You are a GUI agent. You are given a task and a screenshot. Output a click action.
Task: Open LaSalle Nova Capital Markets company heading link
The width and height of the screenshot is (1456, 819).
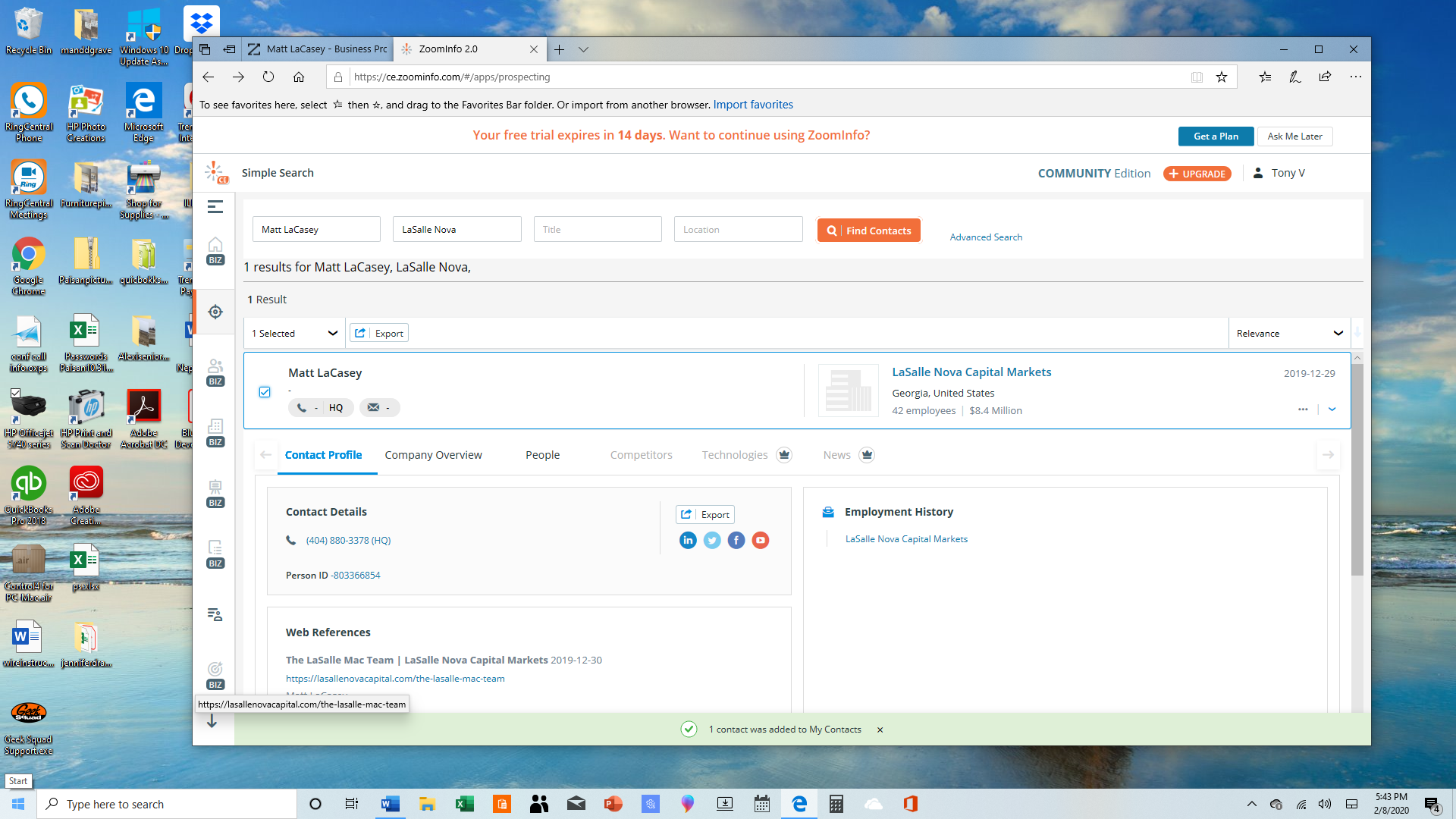(x=971, y=372)
